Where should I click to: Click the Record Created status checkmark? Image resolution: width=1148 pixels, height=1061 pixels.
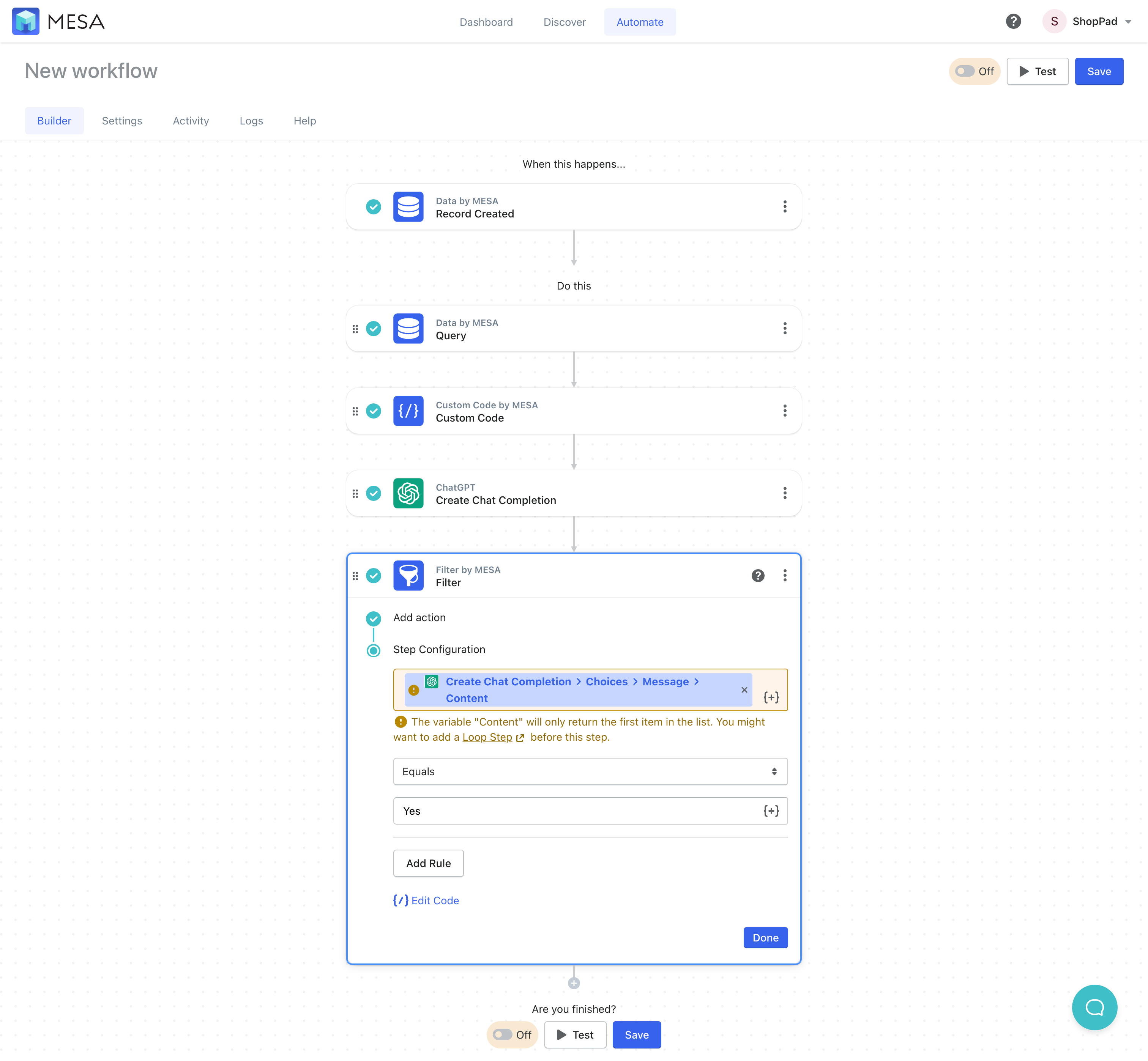[373, 207]
